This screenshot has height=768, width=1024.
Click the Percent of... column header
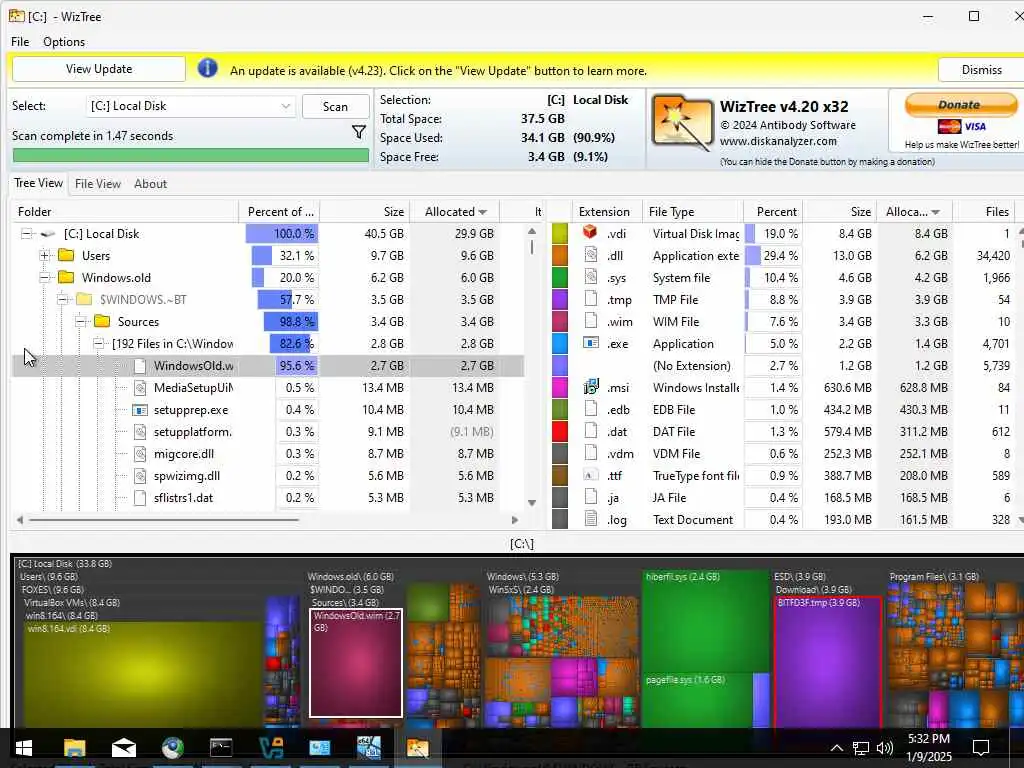click(280, 212)
